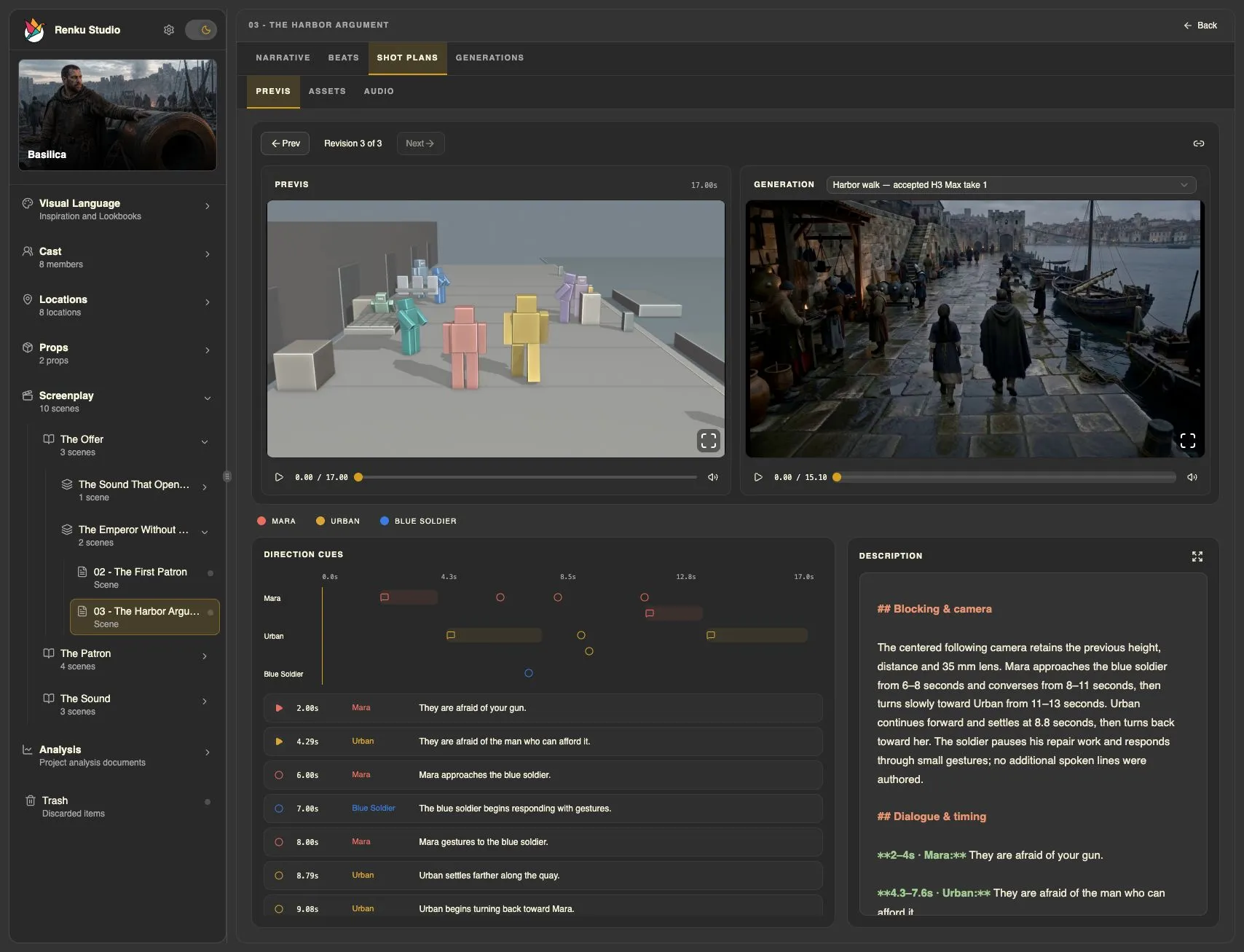Expand the Cast section chevron
The height and width of the screenshot is (952, 1244).
[x=208, y=254]
